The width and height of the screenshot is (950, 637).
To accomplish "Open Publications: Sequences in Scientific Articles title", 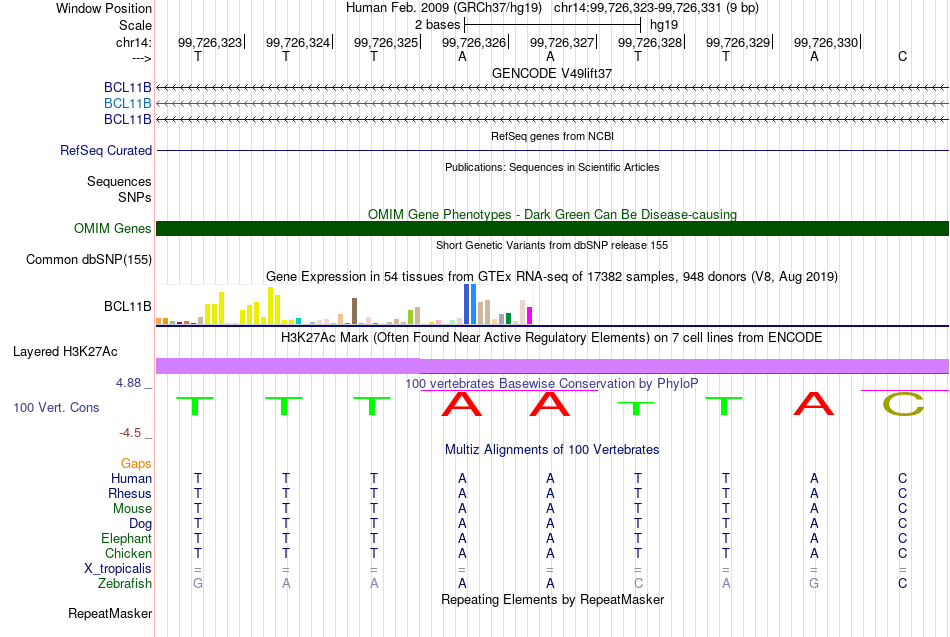I will 552,167.
